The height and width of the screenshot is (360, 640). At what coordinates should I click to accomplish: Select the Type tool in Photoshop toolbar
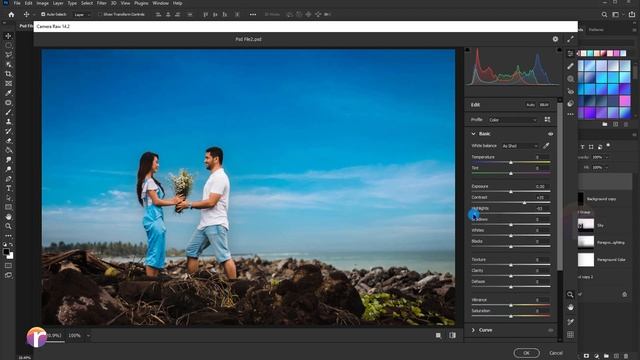coord(8,188)
